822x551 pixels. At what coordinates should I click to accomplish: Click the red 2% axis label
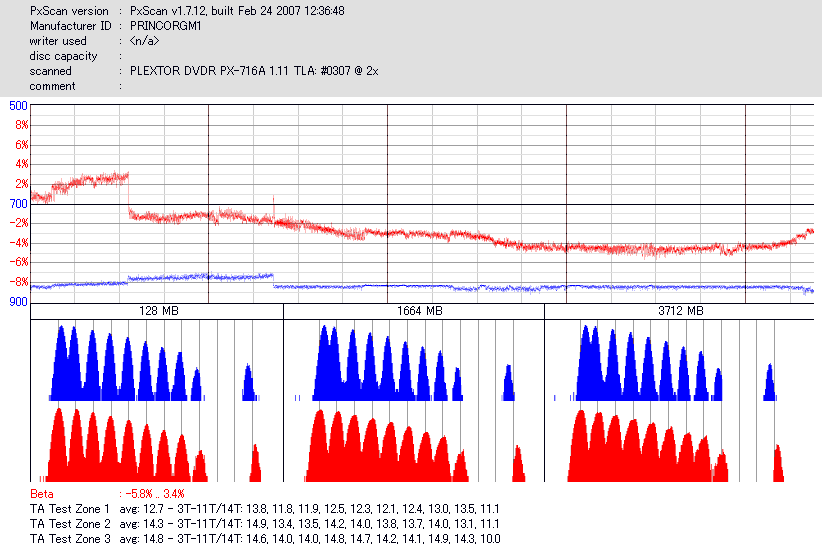(21, 184)
